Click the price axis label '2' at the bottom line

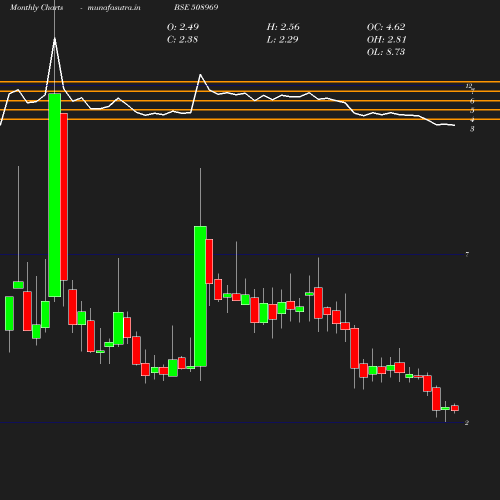click(x=467, y=423)
